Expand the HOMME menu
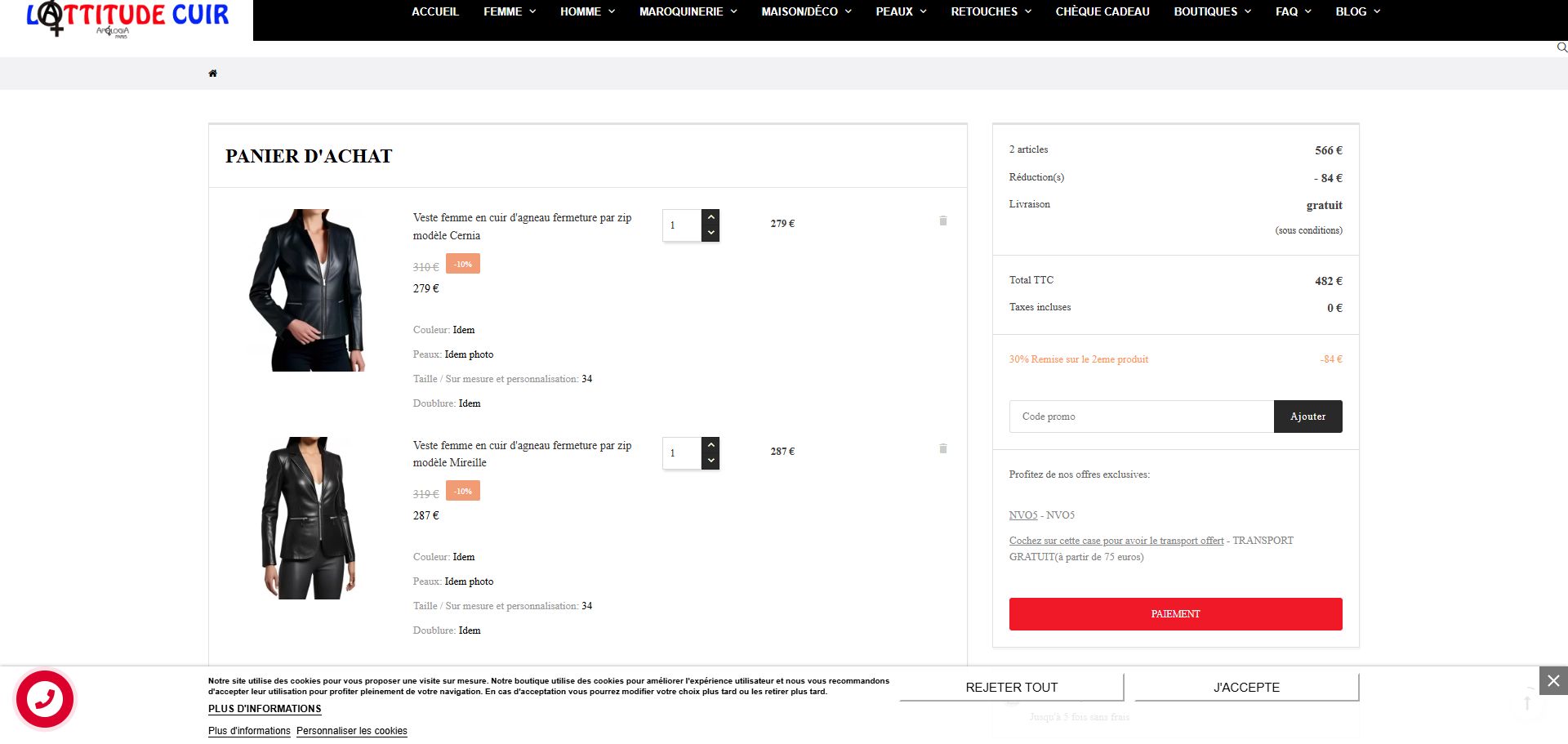This screenshot has height=744, width=1568. point(587,11)
